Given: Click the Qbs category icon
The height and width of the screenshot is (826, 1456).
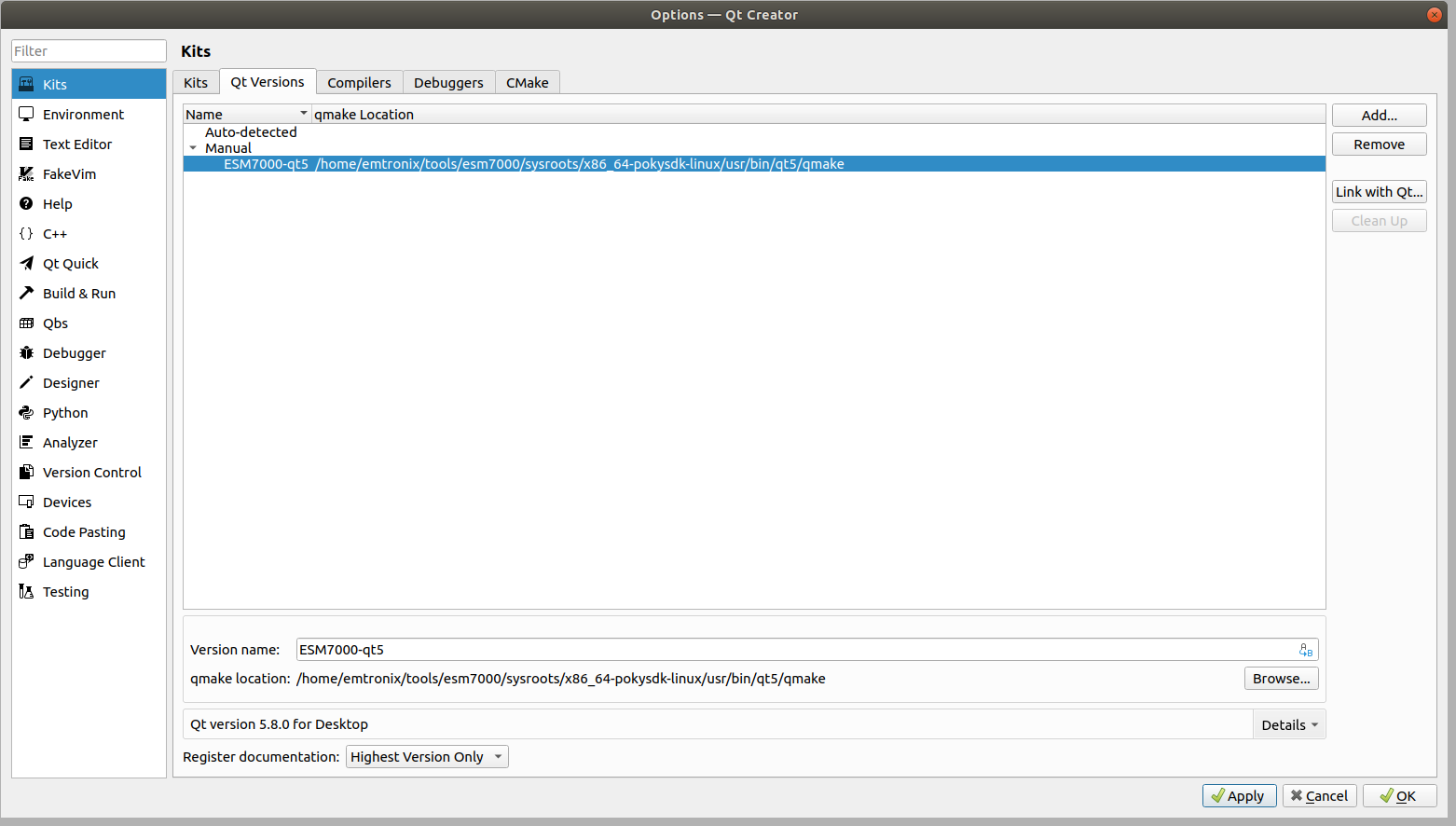Looking at the screenshot, I should coord(26,323).
